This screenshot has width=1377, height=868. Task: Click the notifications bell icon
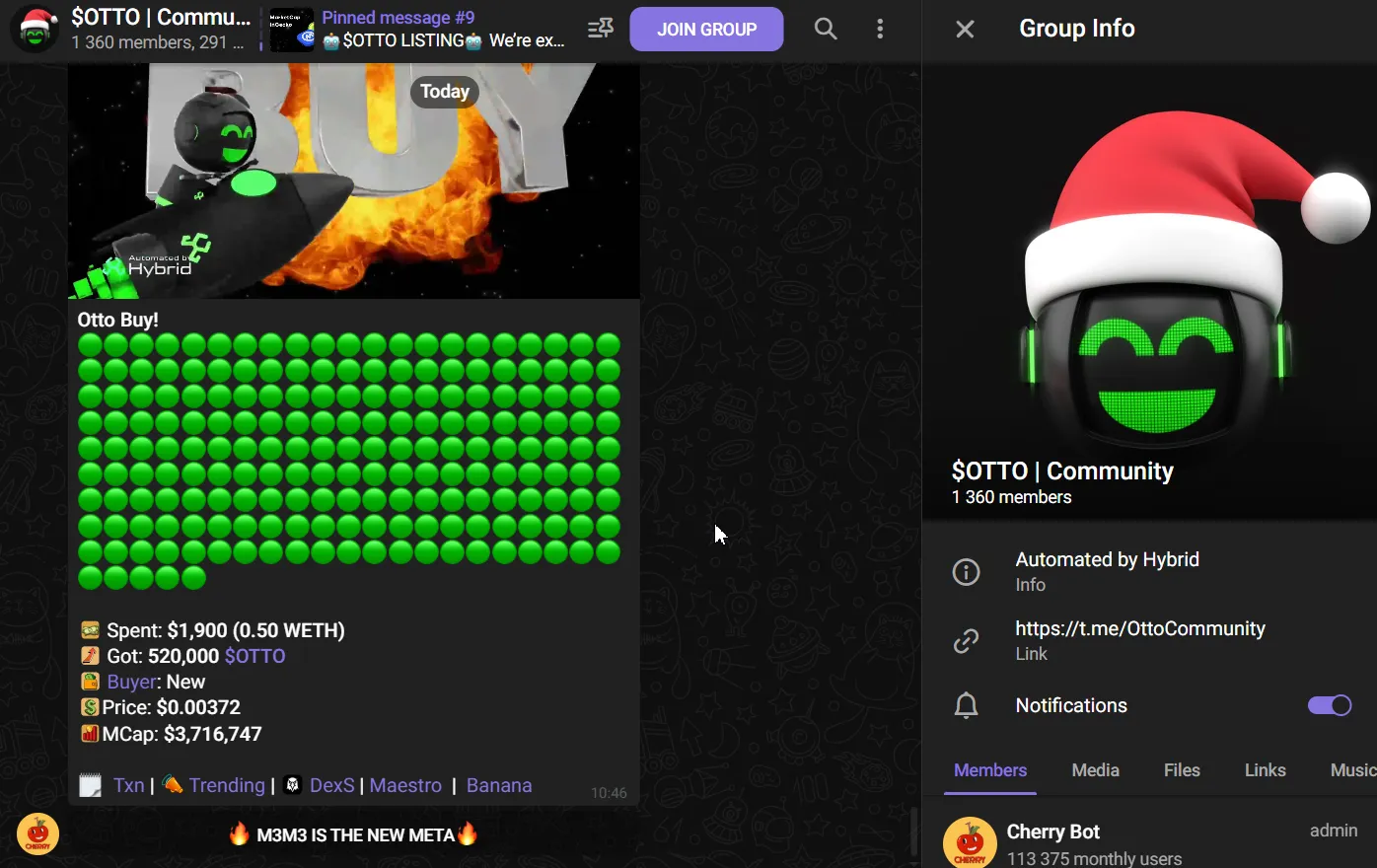966,705
